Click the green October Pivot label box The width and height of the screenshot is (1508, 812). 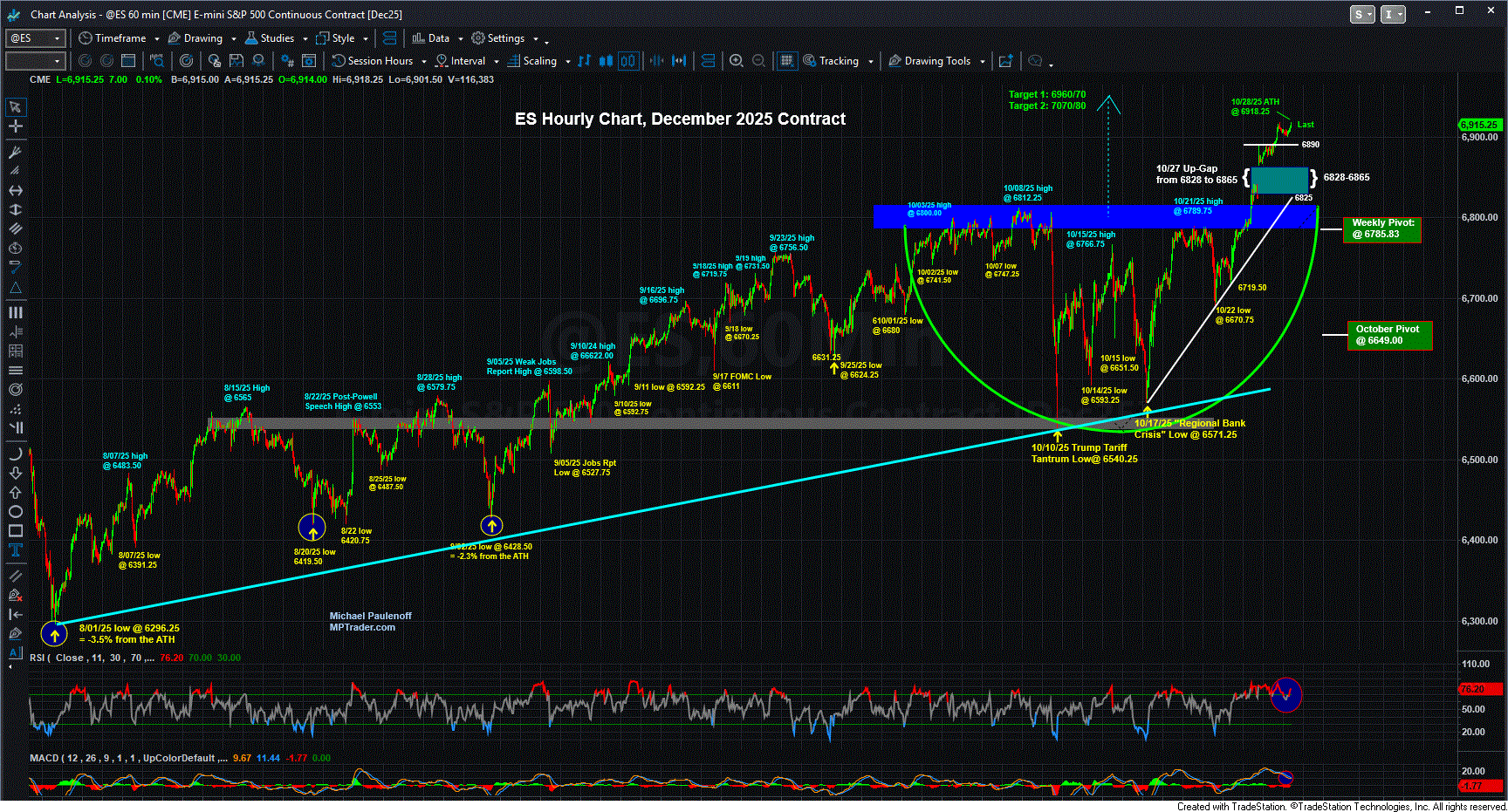point(1388,335)
